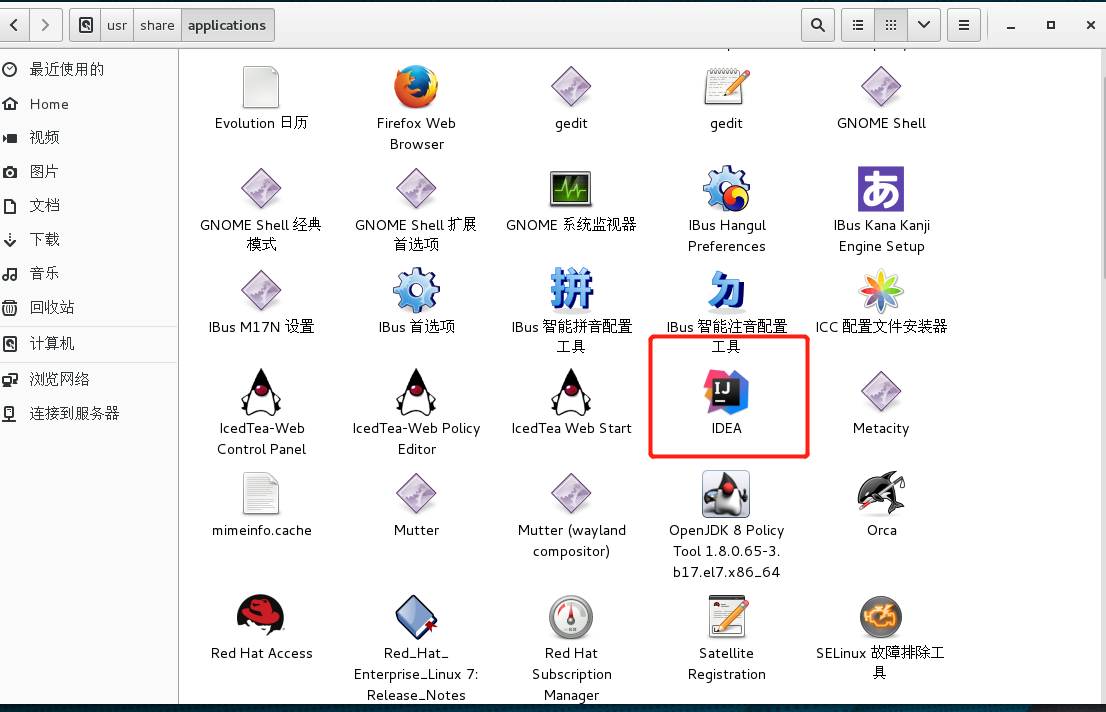Navigate to the usr path segment

tap(117, 25)
